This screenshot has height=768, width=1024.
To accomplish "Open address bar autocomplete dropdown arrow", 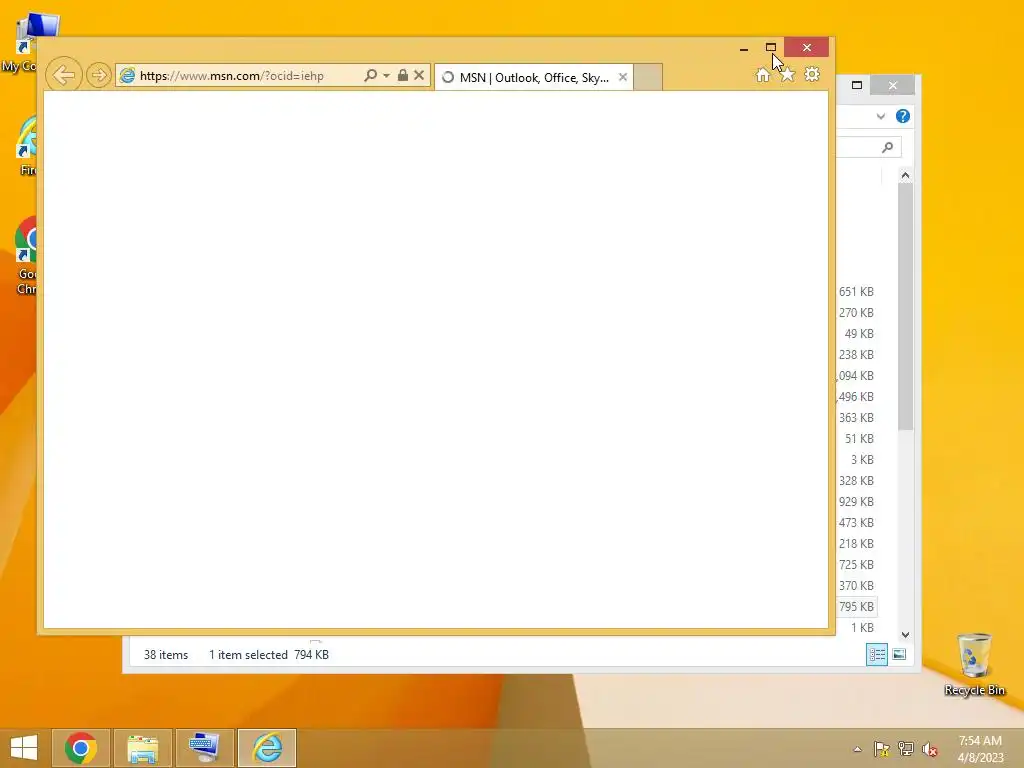I will tap(386, 76).
